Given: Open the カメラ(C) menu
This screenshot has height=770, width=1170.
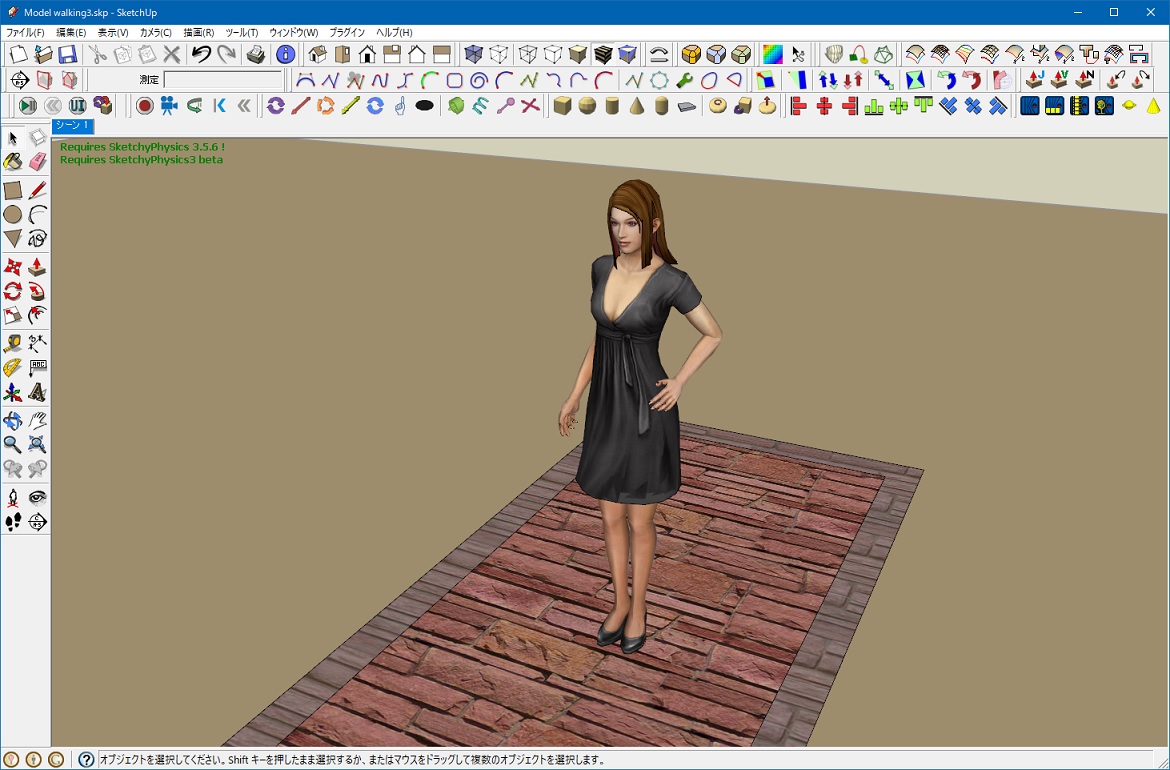Looking at the screenshot, I should pyautogui.click(x=155, y=33).
